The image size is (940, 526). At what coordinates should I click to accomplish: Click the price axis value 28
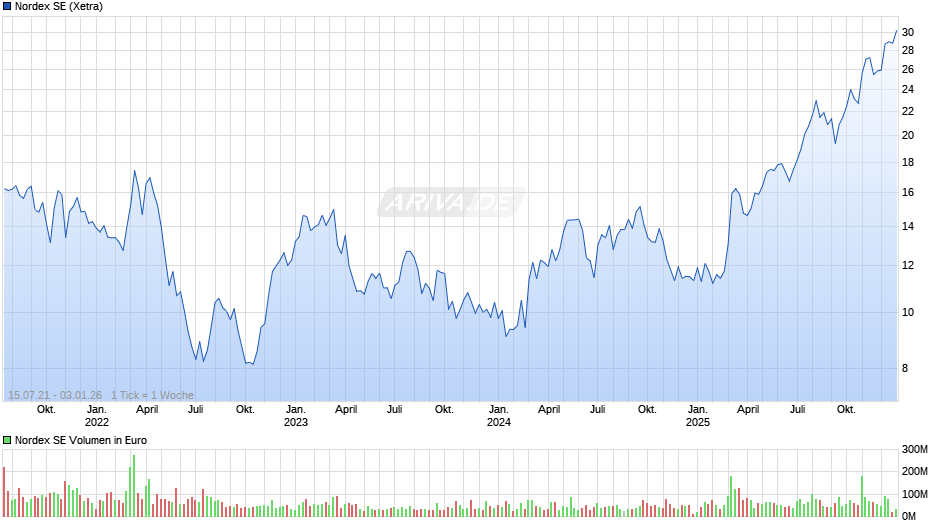point(908,50)
